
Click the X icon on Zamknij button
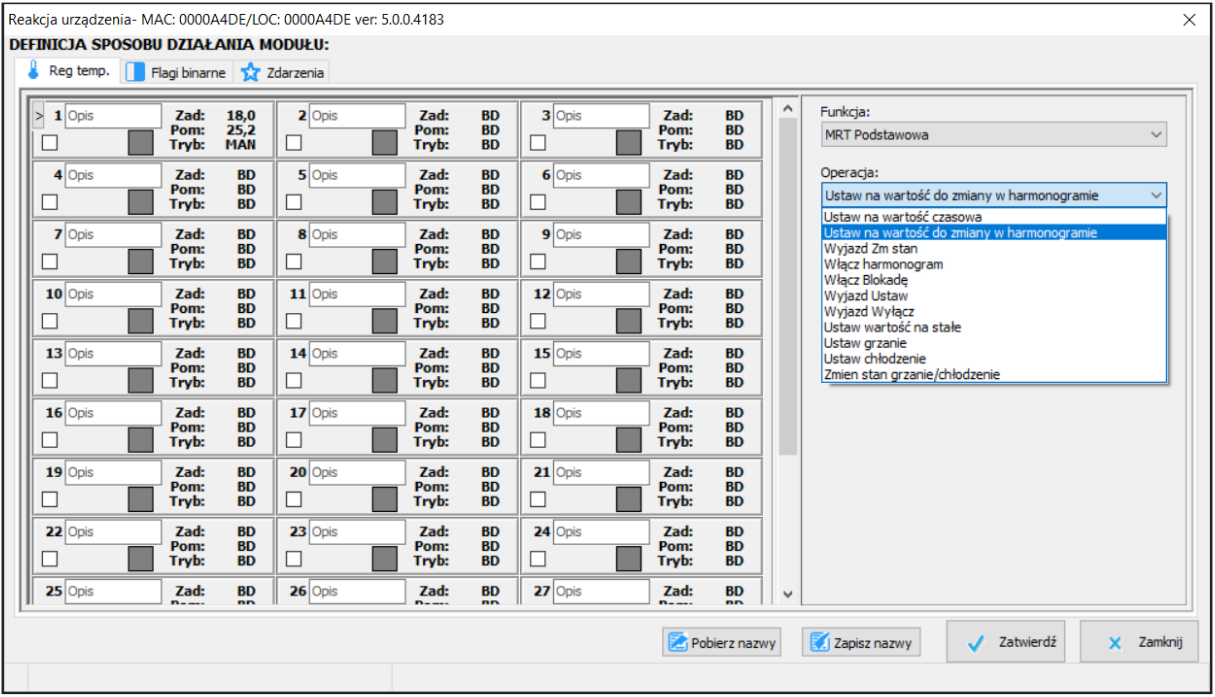(x=1115, y=644)
